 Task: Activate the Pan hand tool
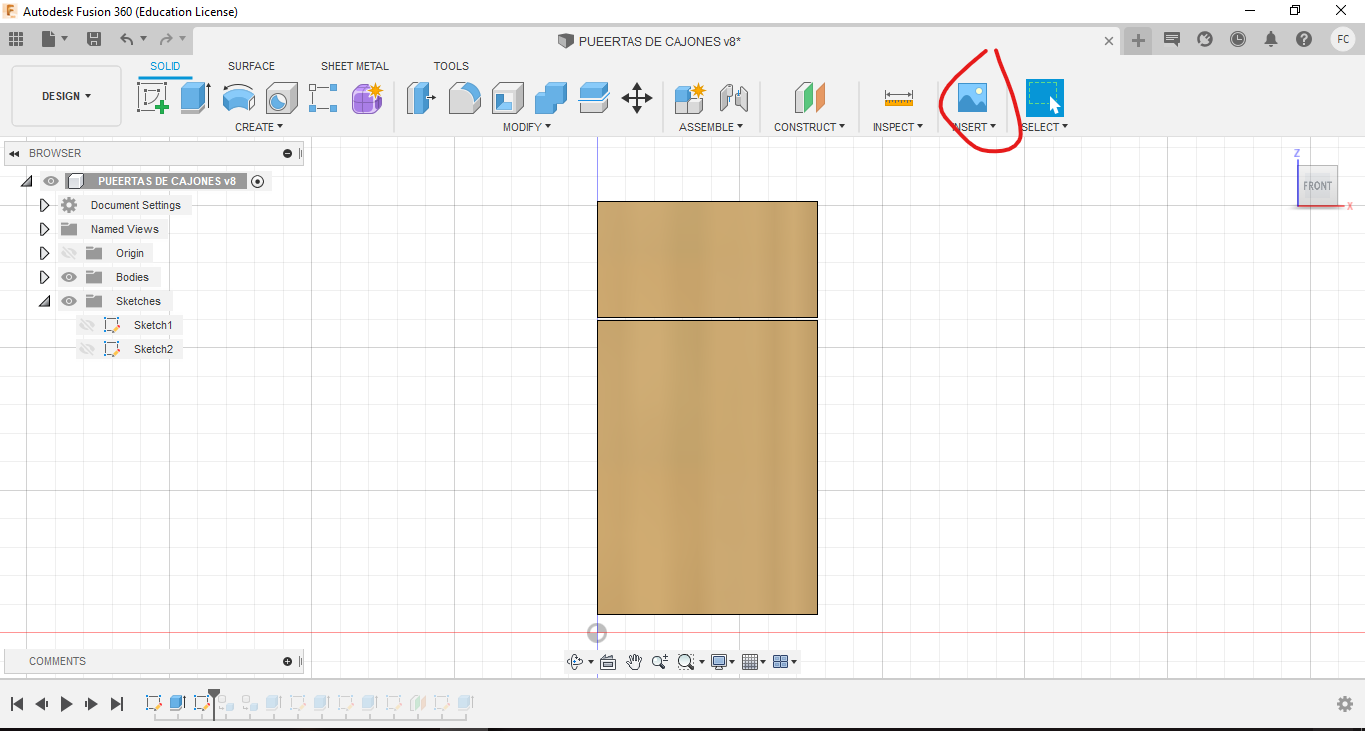[634, 662]
